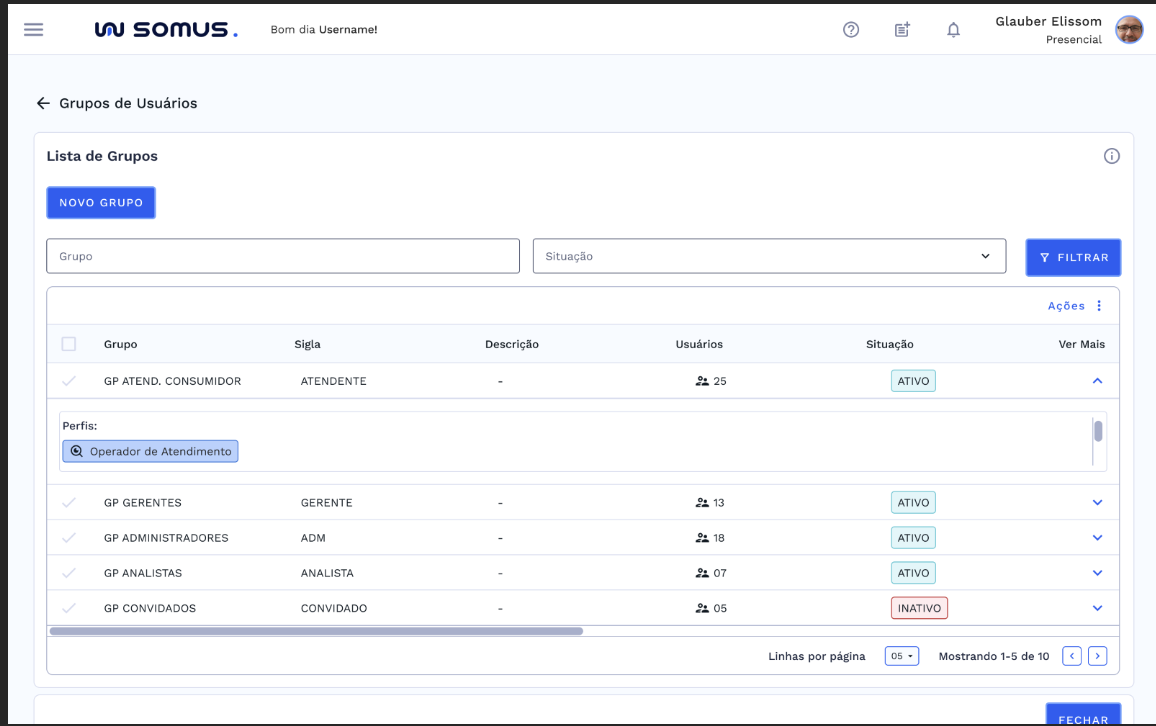
Task: Expand the GP ADMINISTRADORES row details
Action: [1097, 538]
